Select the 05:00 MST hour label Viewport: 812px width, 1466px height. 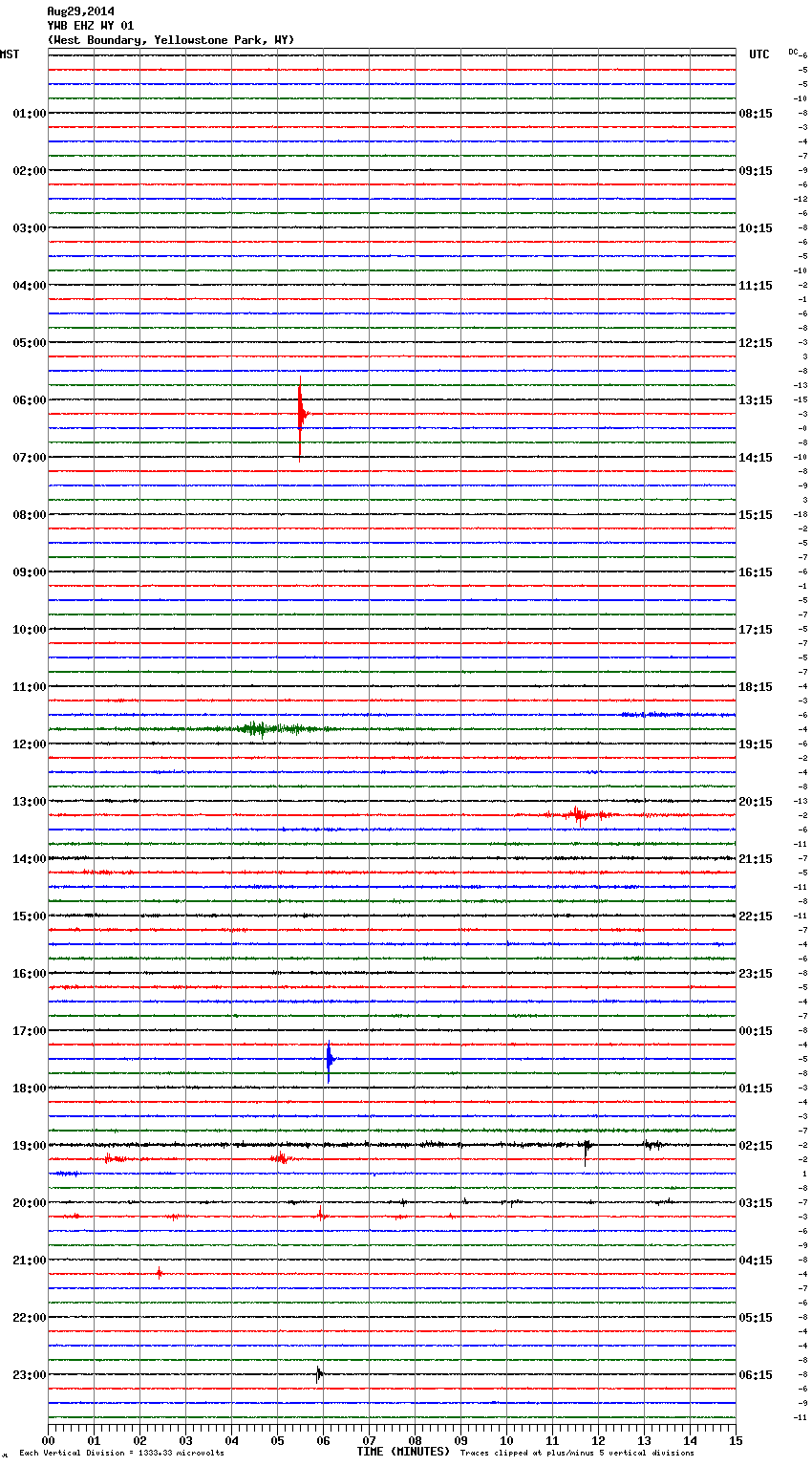pos(30,343)
